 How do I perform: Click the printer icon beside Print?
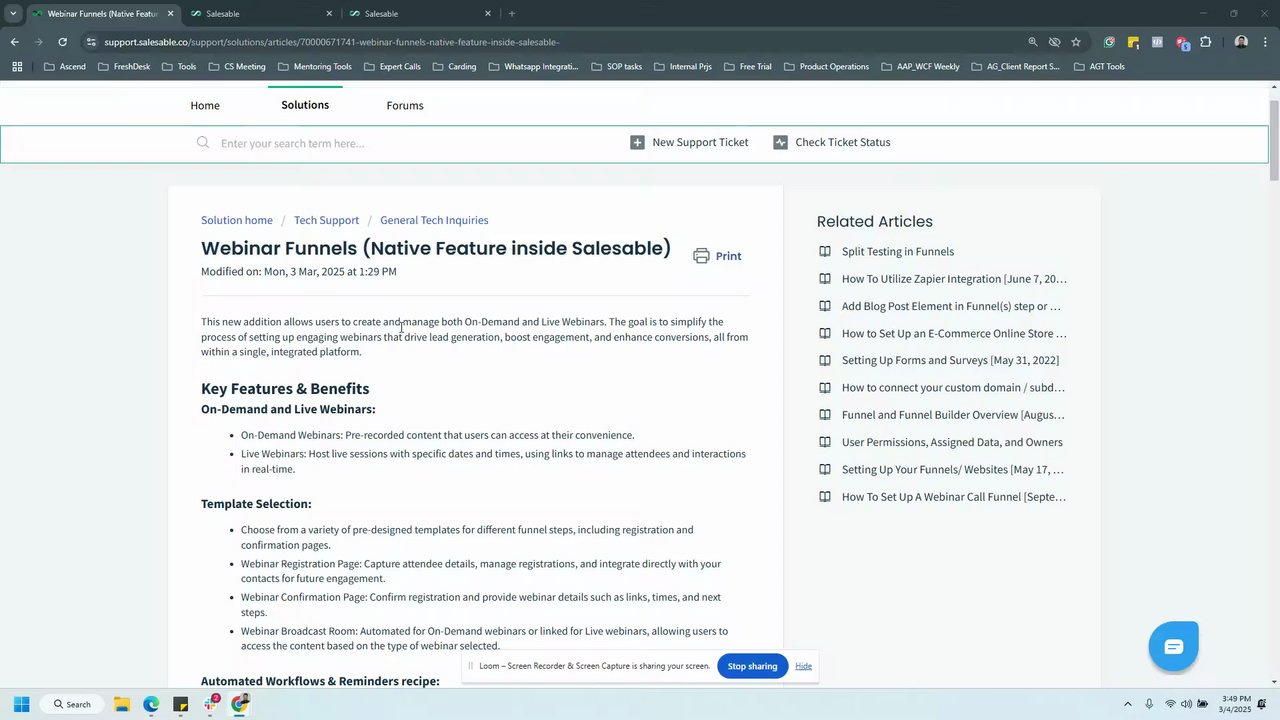tap(701, 256)
